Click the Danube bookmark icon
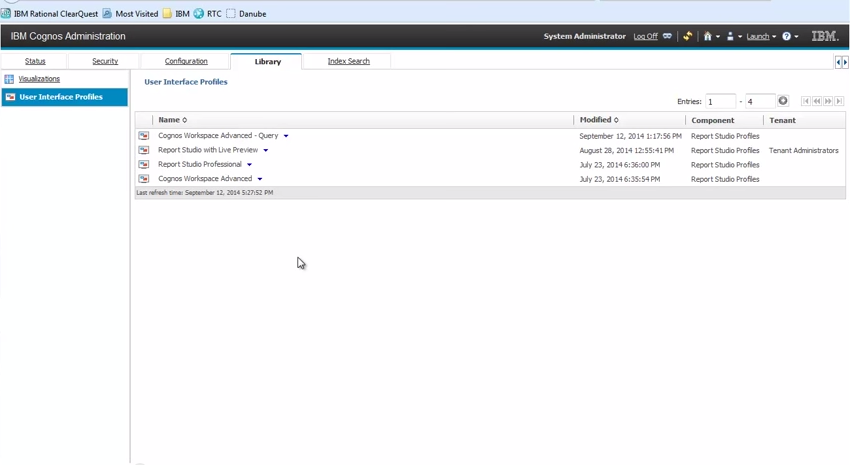 pos(231,14)
